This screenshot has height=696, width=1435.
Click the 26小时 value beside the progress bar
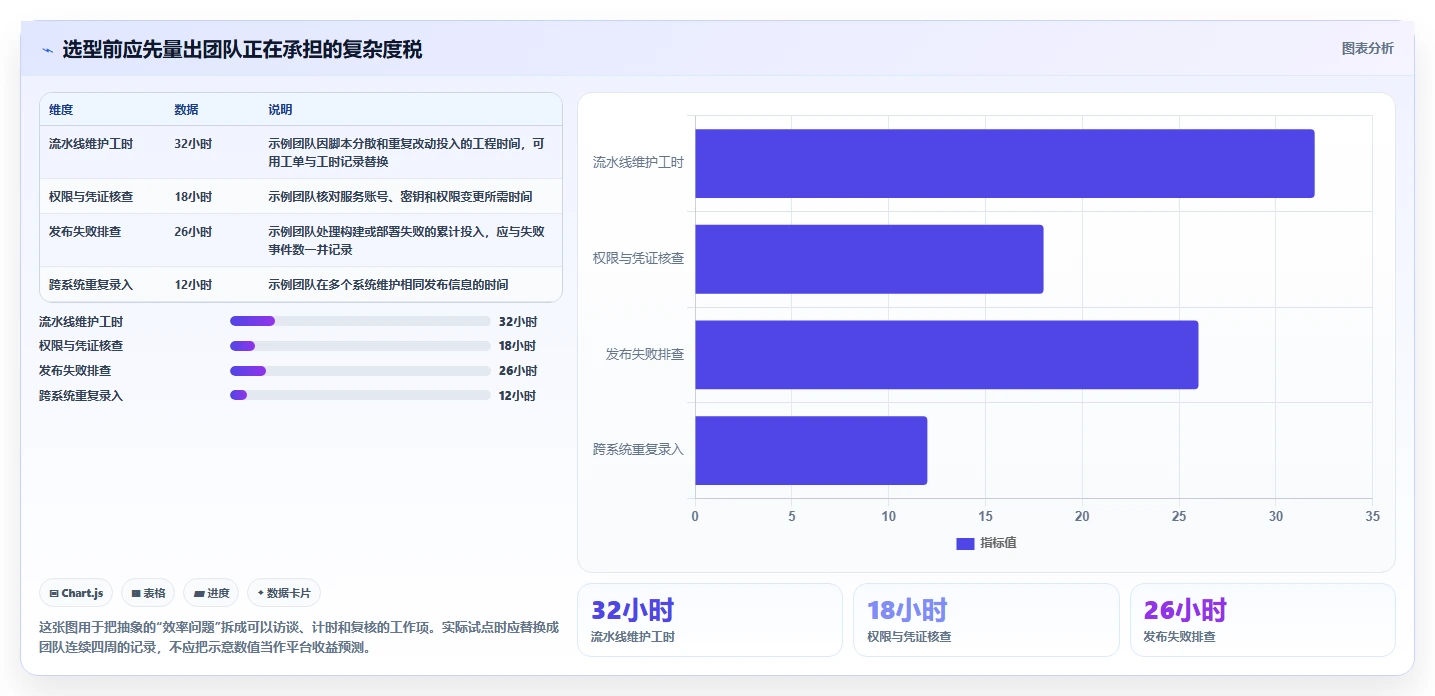click(518, 371)
